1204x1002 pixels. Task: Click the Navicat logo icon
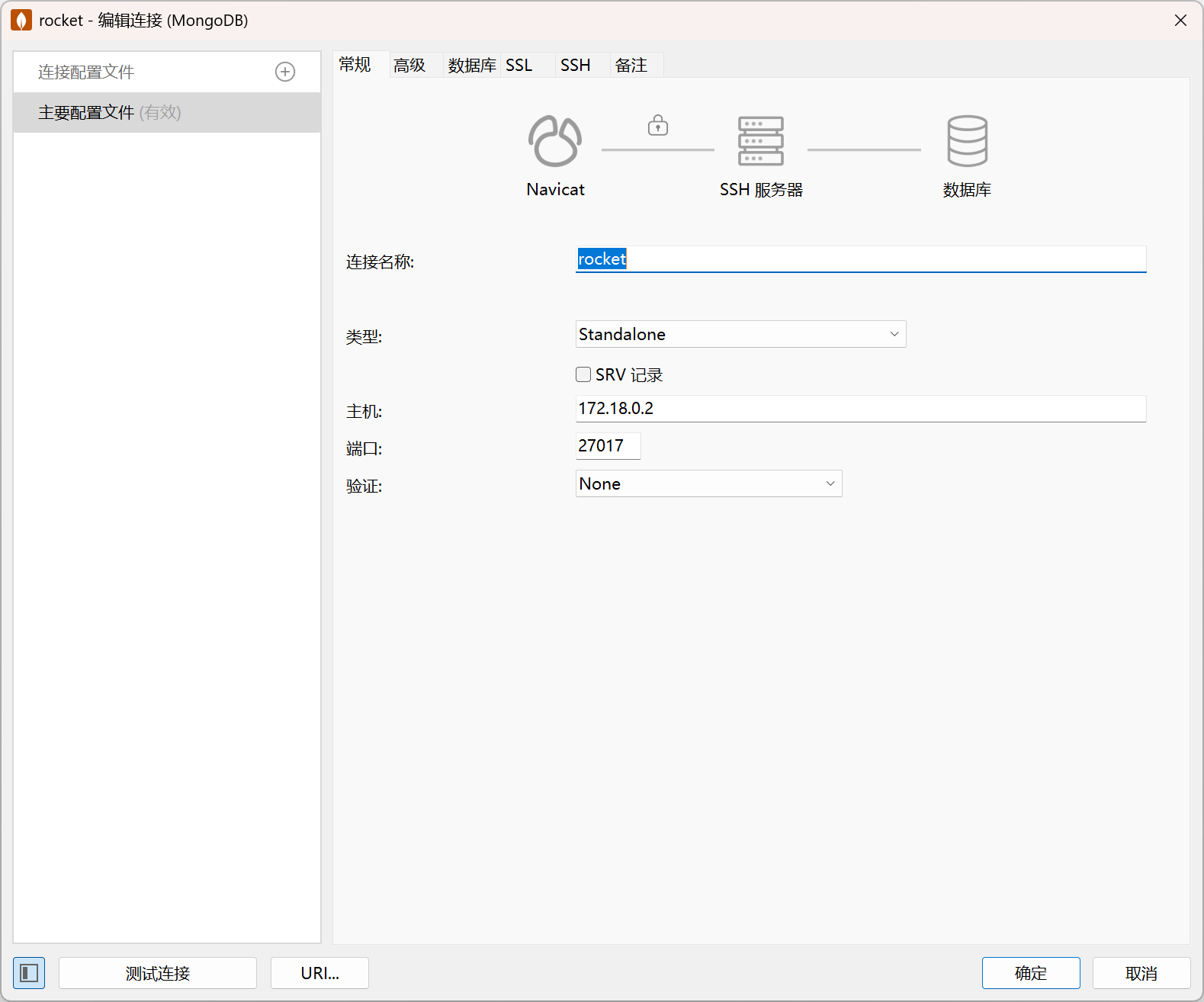click(x=555, y=141)
